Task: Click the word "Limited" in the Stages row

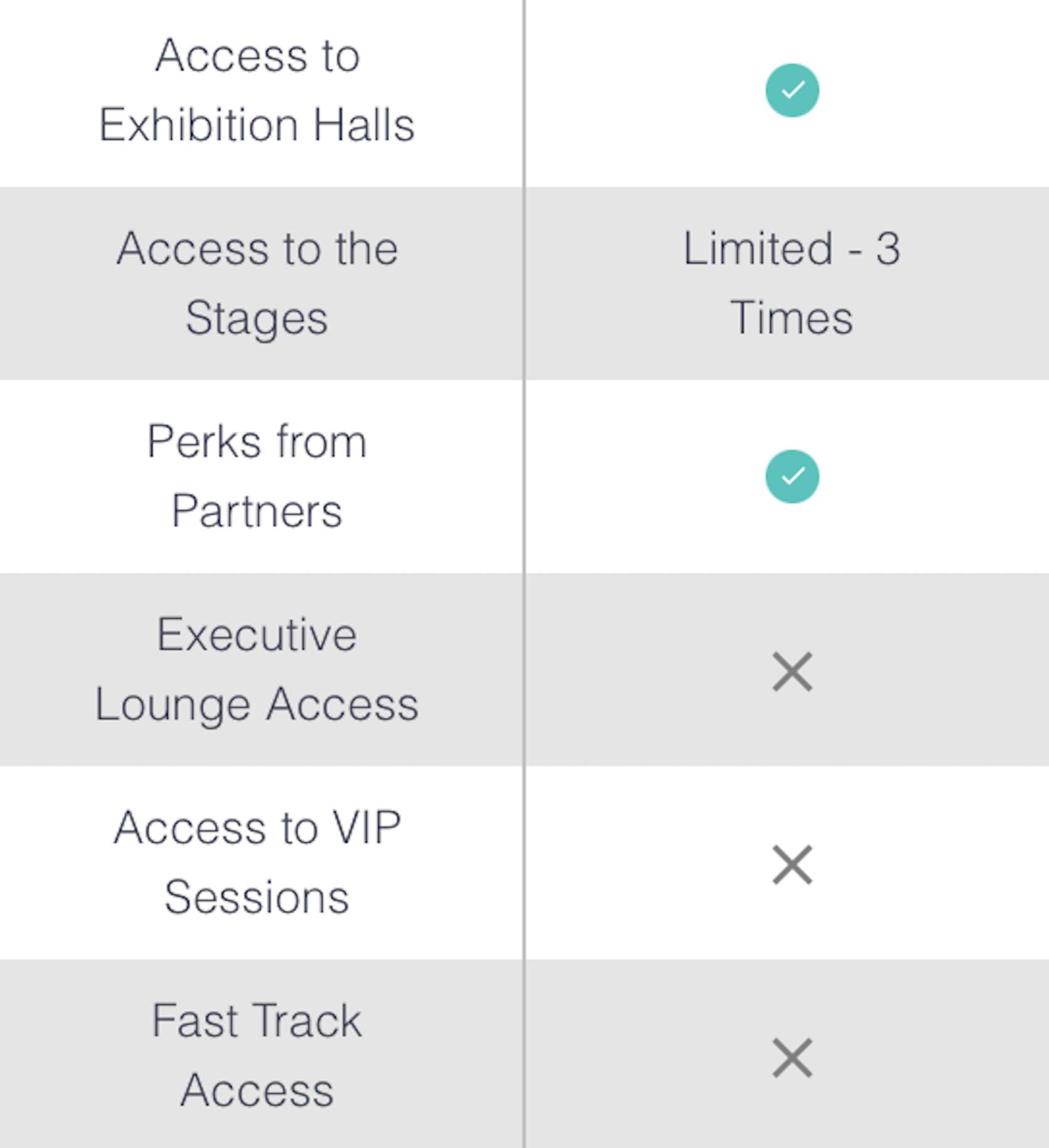Action: click(759, 248)
